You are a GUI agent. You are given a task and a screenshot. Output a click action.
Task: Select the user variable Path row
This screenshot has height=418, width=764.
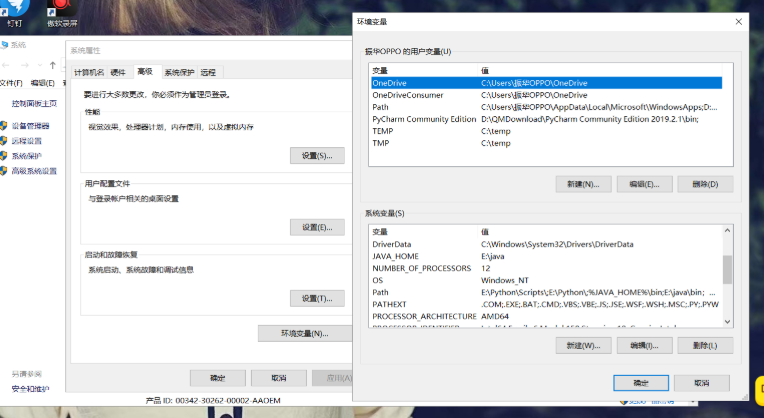(x=546, y=107)
